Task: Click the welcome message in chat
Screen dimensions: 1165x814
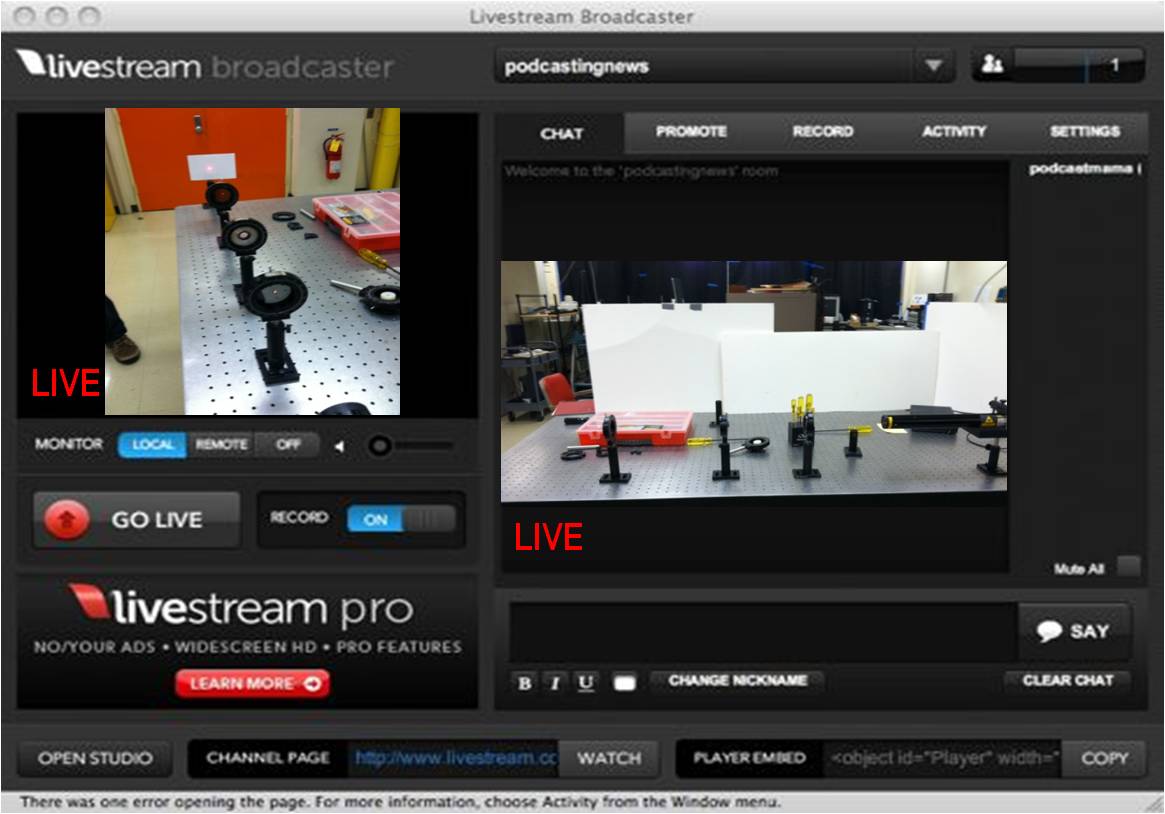Action: click(x=641, y=172)
